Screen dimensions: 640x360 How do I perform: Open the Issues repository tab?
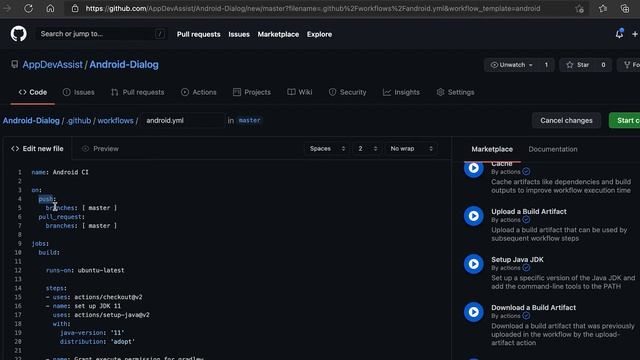coord(78,92)
